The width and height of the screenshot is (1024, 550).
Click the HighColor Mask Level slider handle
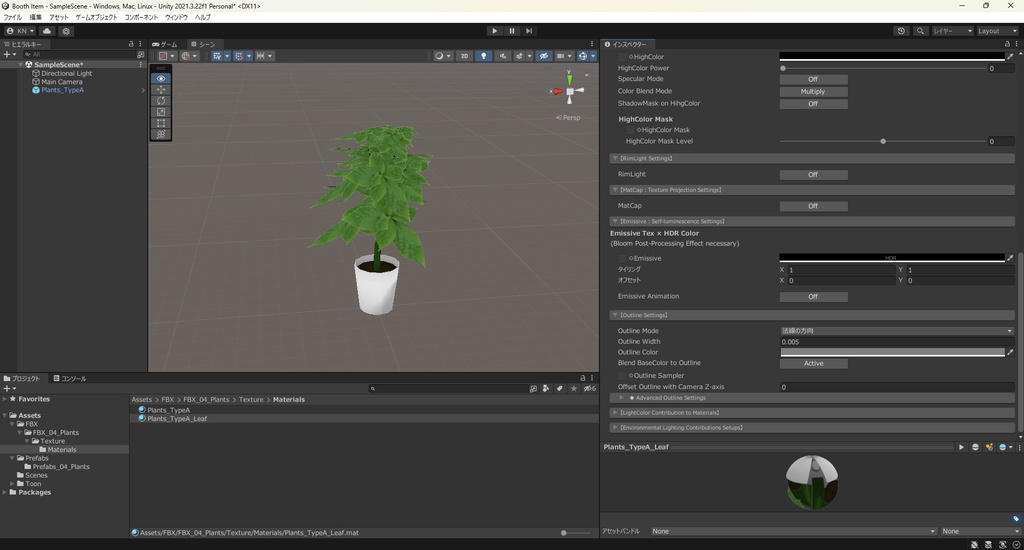coord(883,141)
